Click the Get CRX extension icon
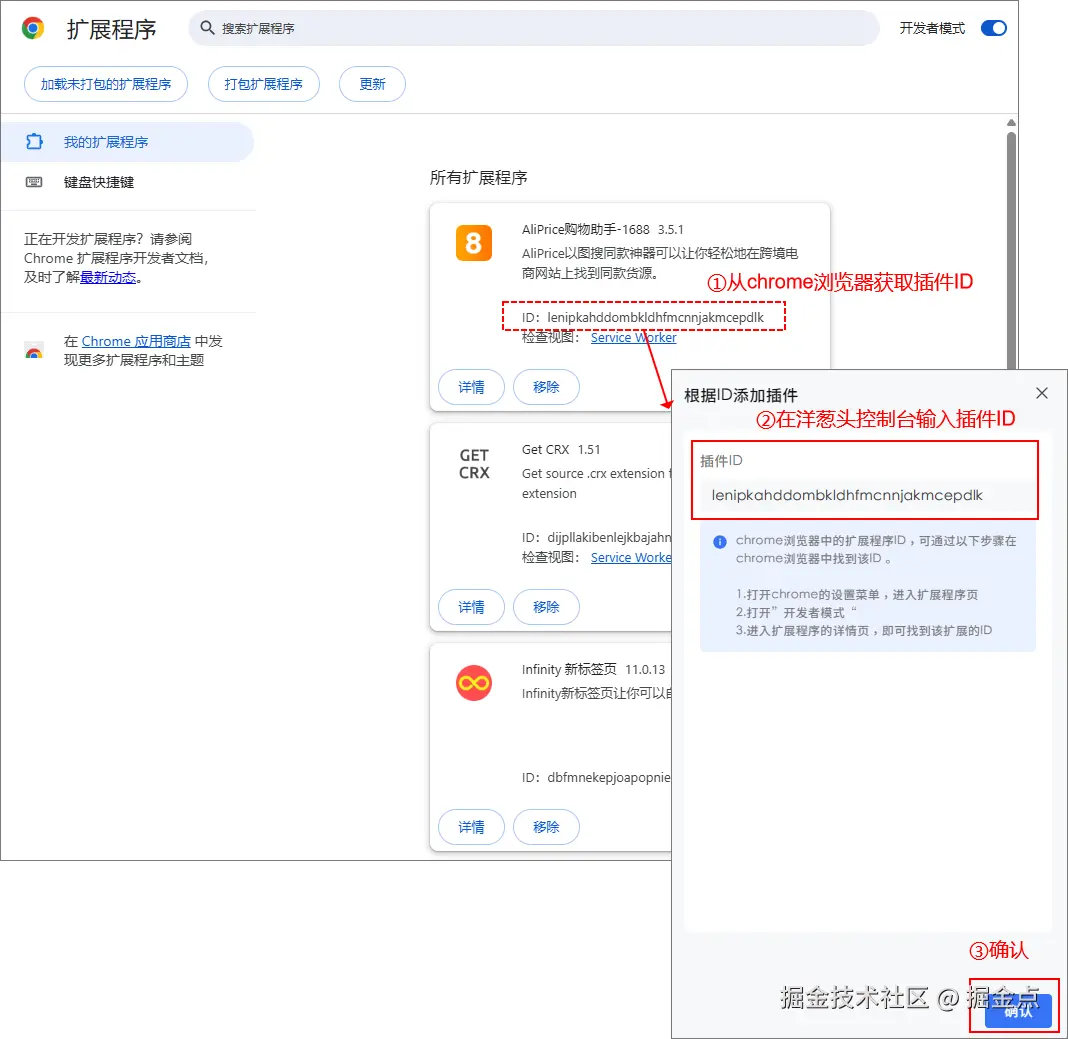 [471, 462]
